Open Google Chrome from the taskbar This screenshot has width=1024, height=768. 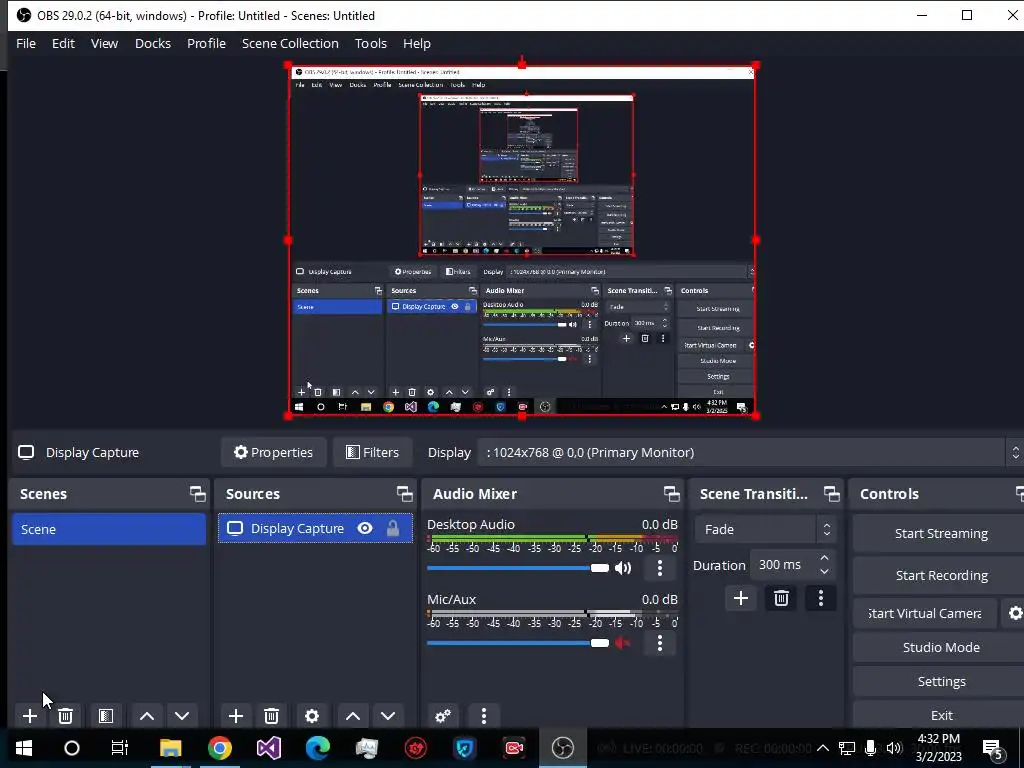(x=219, y=748)
